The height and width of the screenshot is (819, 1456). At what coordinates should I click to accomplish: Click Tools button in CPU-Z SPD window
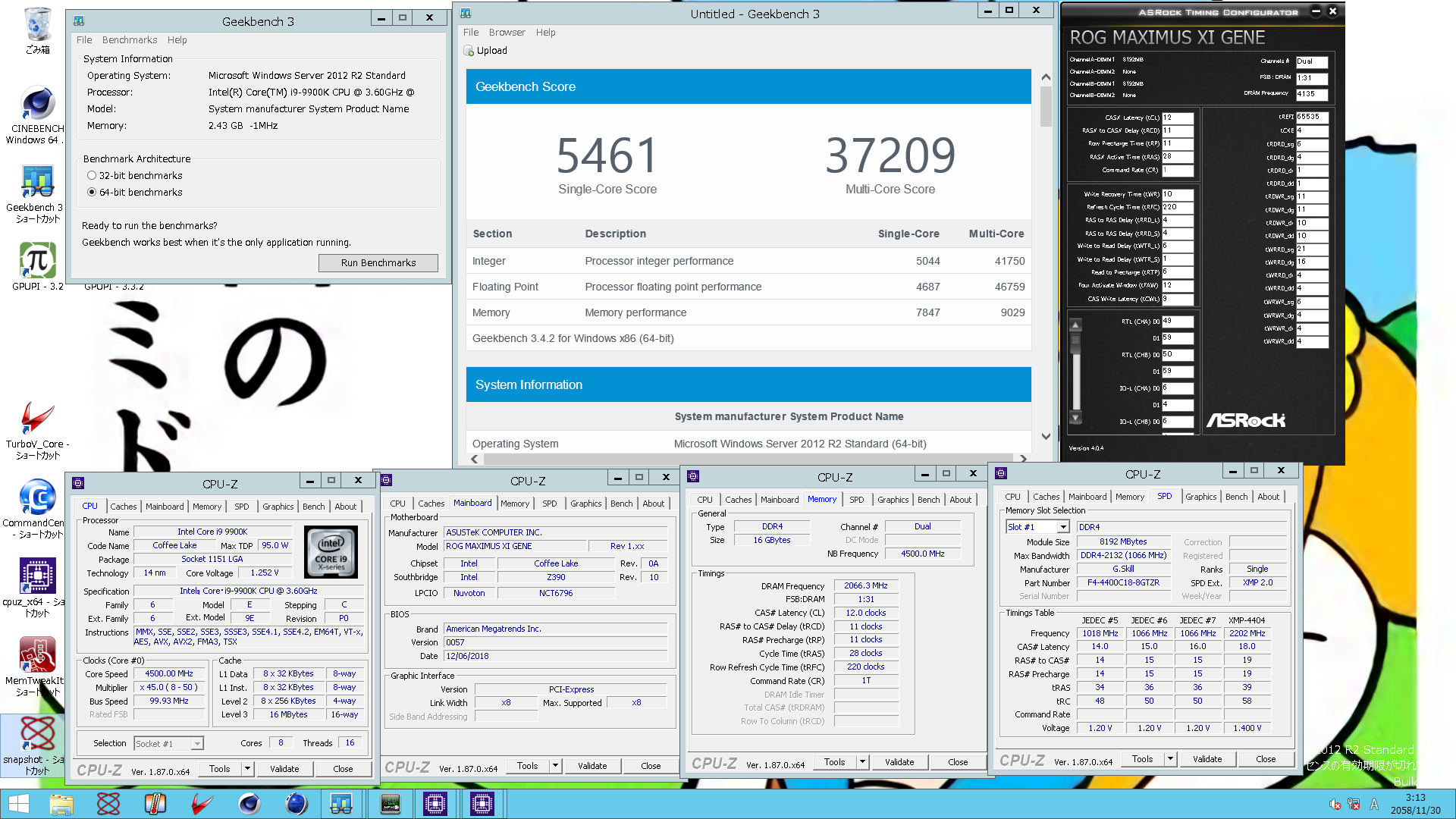(x=1142, y=759)
